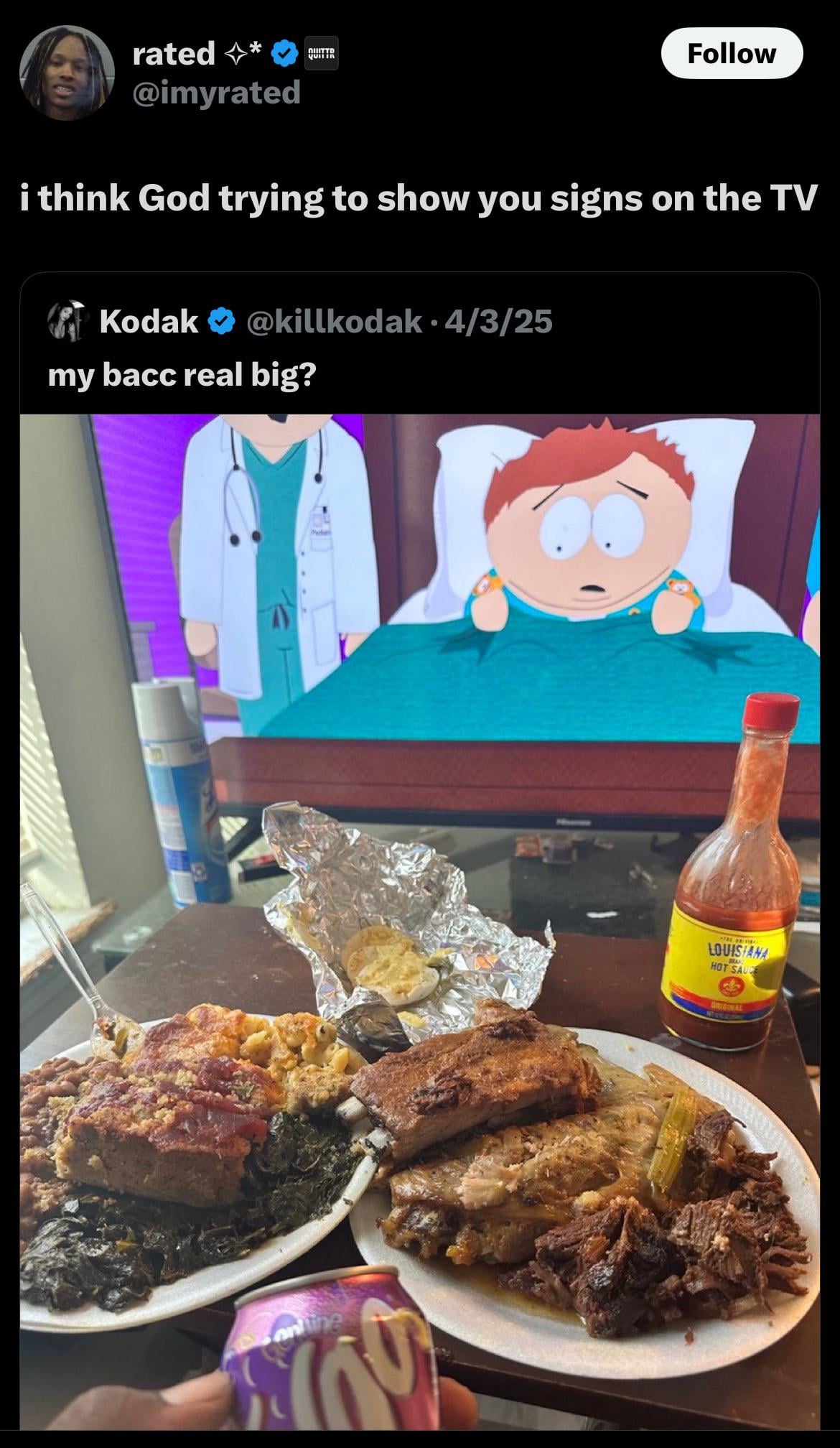Click the Kodak display name

click(x=149, y=320)
